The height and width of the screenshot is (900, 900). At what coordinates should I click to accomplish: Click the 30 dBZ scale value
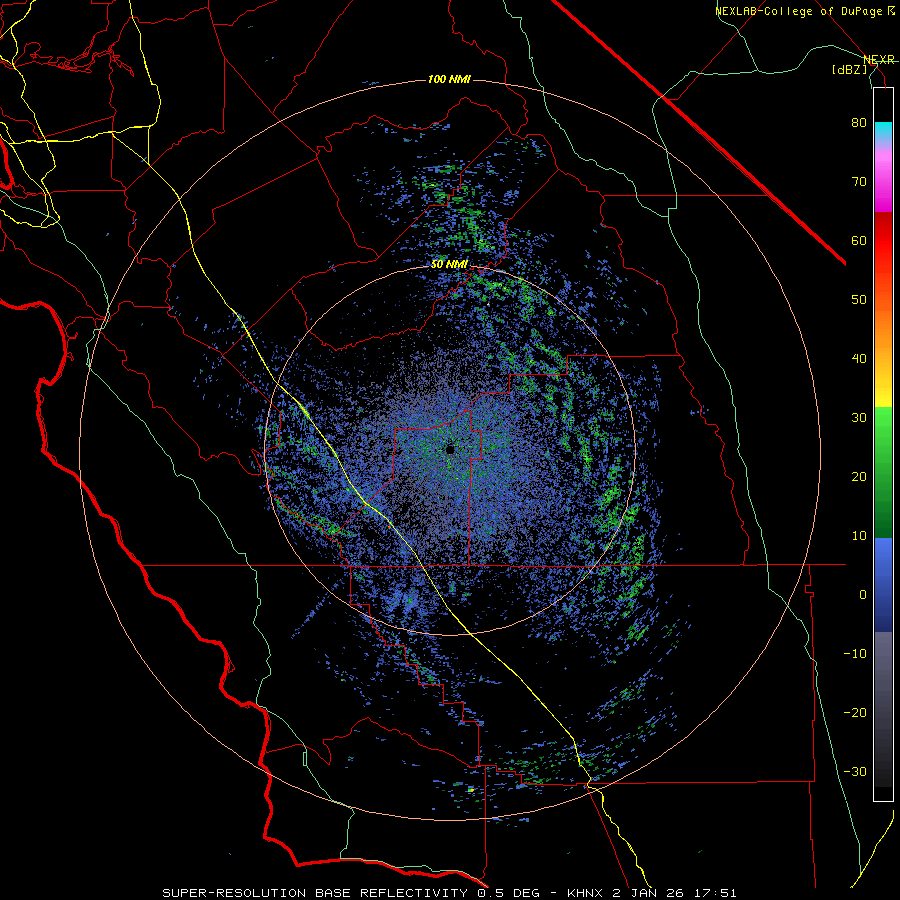coord(859,418)
